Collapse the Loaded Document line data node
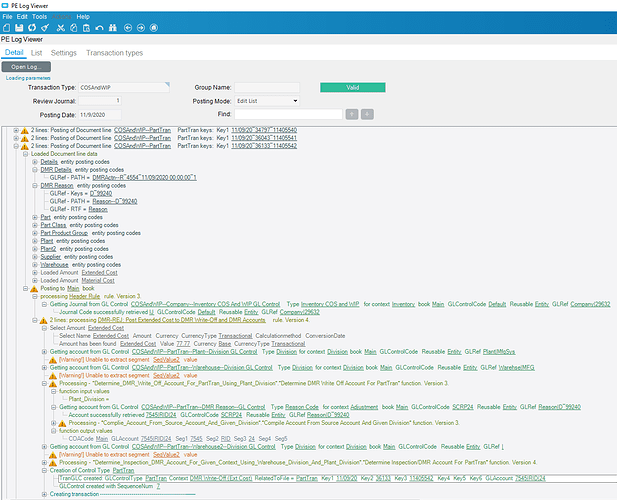 click(26, 154)
